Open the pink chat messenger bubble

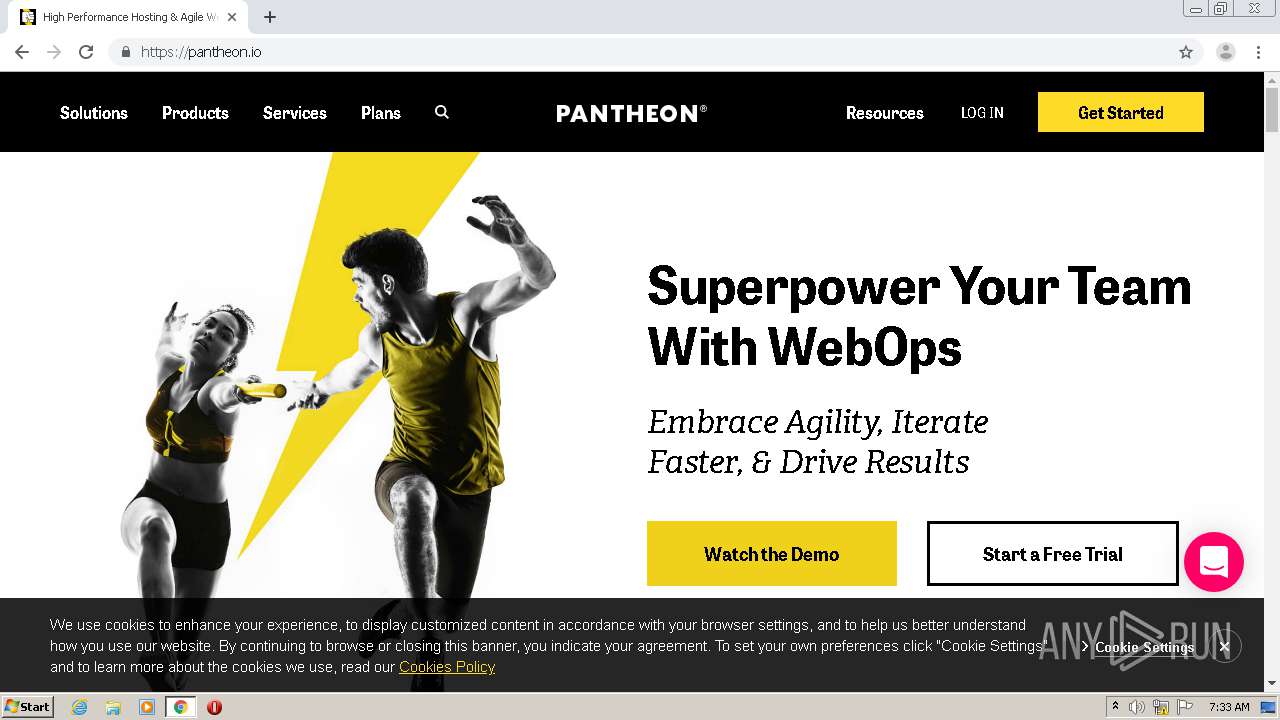tap(1213, 561)
